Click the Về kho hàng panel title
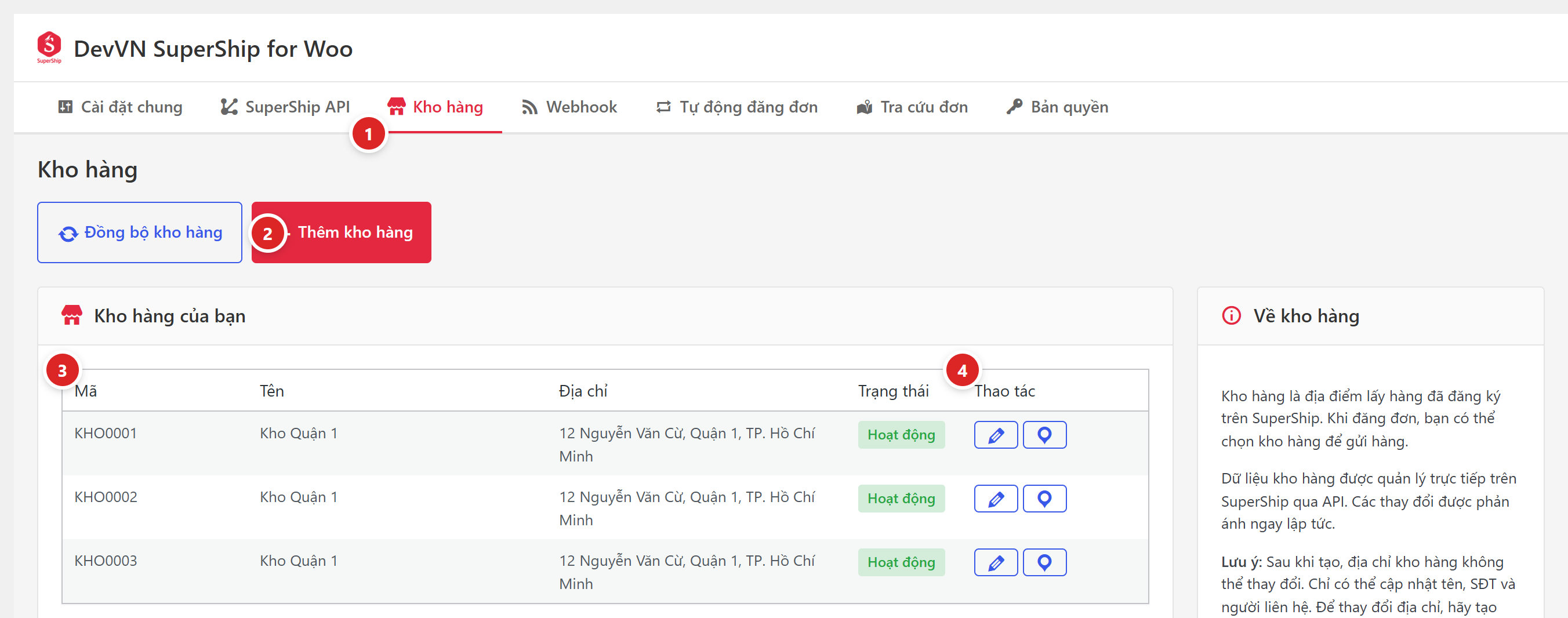The height and width of the screenshot is (618, 1568). pyautogui.click(x=1306, y=317)
